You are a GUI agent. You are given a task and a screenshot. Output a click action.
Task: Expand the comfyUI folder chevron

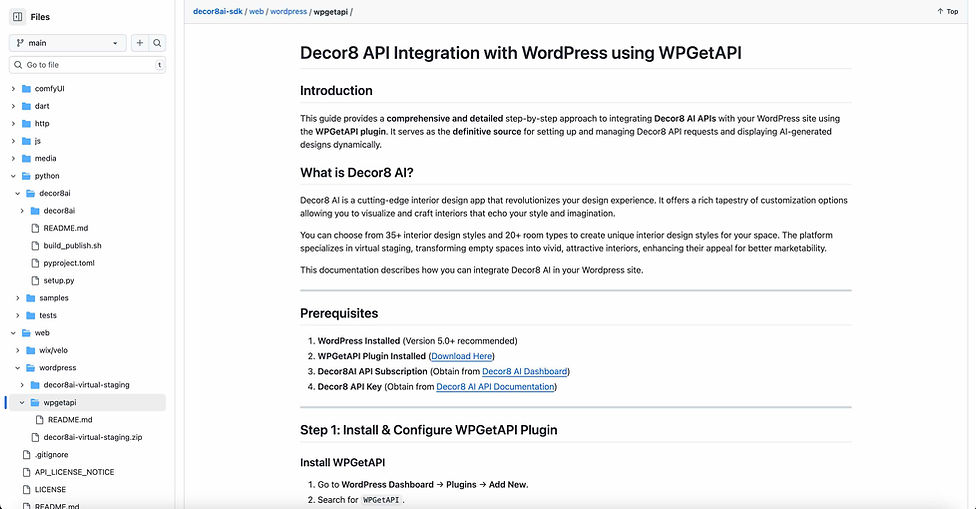[x=13, y=89]
